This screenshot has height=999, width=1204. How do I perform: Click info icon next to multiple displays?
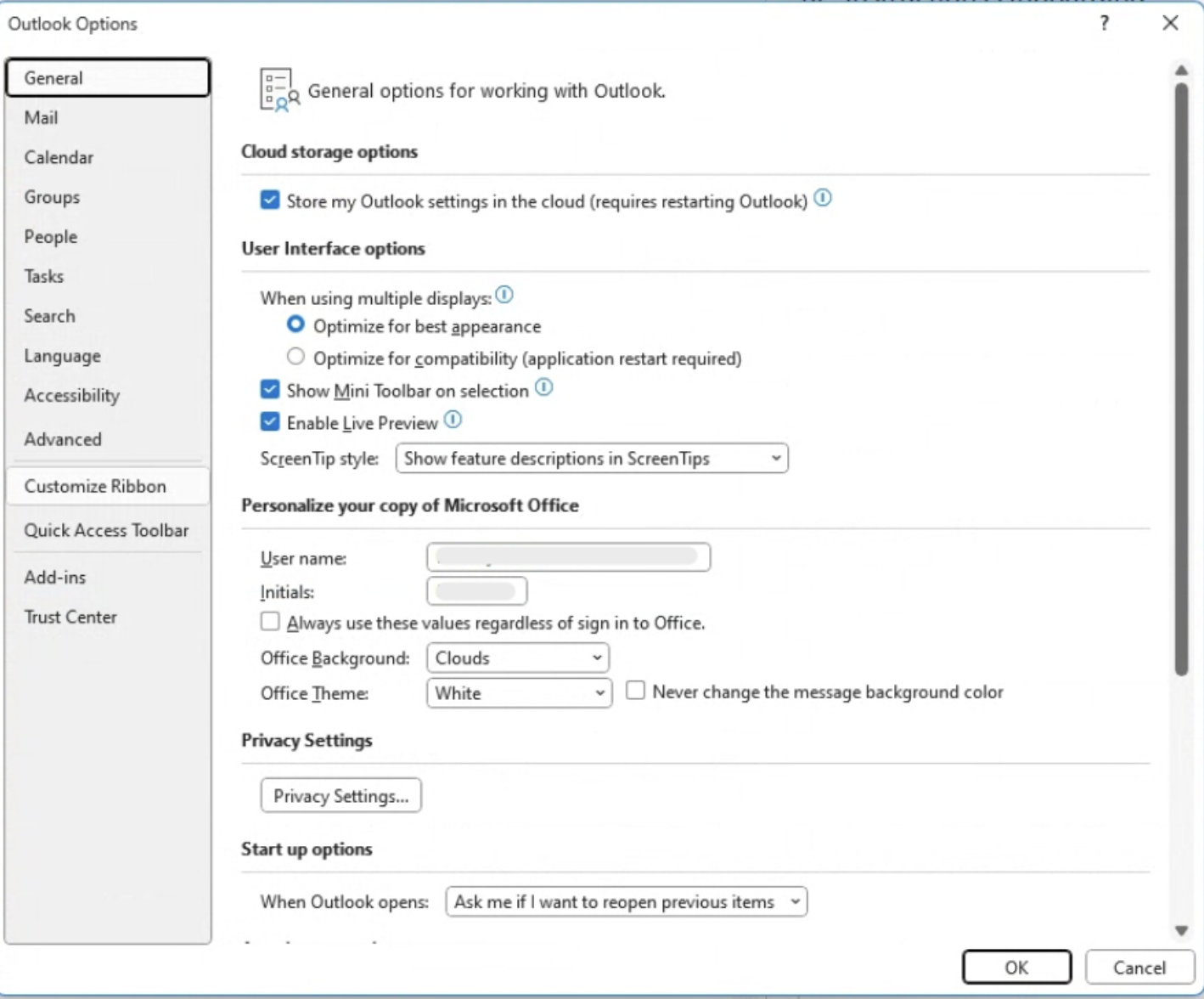(504, 295)
